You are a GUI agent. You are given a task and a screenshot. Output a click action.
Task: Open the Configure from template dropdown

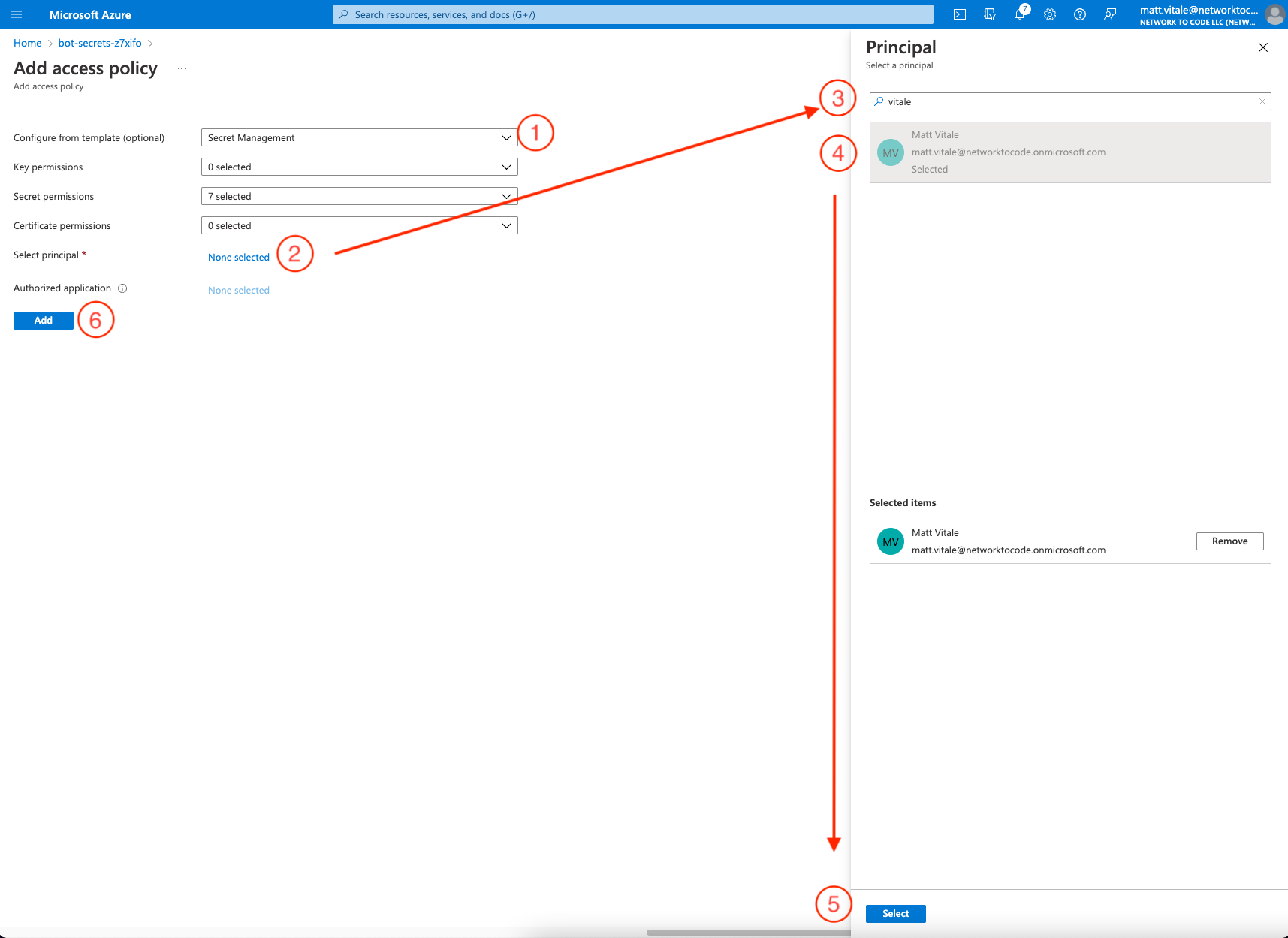(x=359, y=137)
